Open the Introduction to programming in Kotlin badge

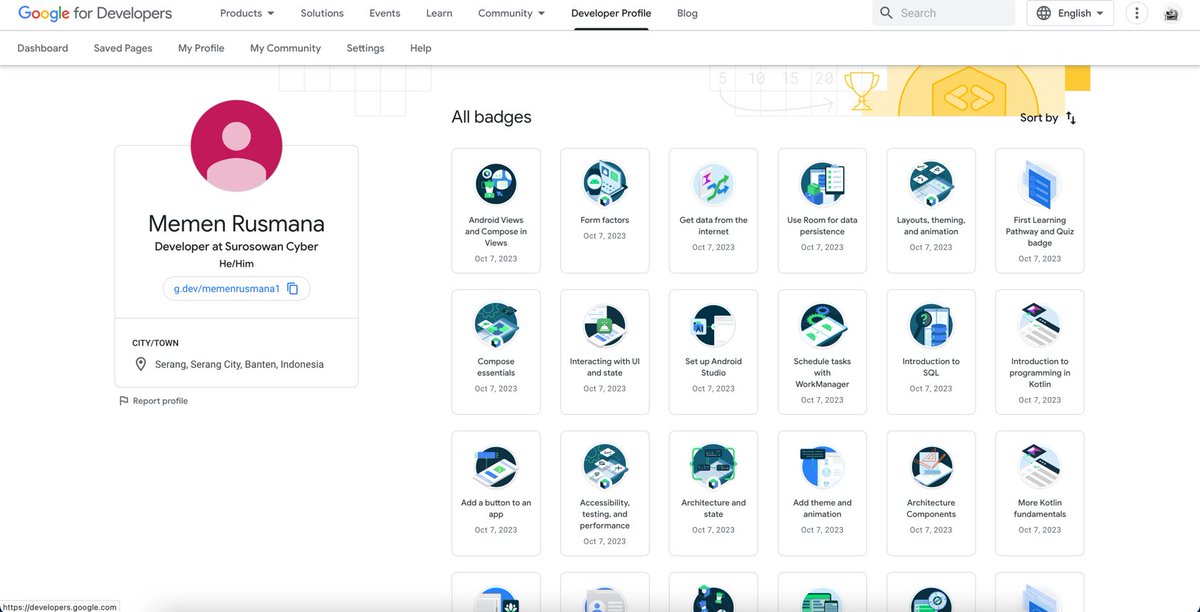pos(1040,352)
